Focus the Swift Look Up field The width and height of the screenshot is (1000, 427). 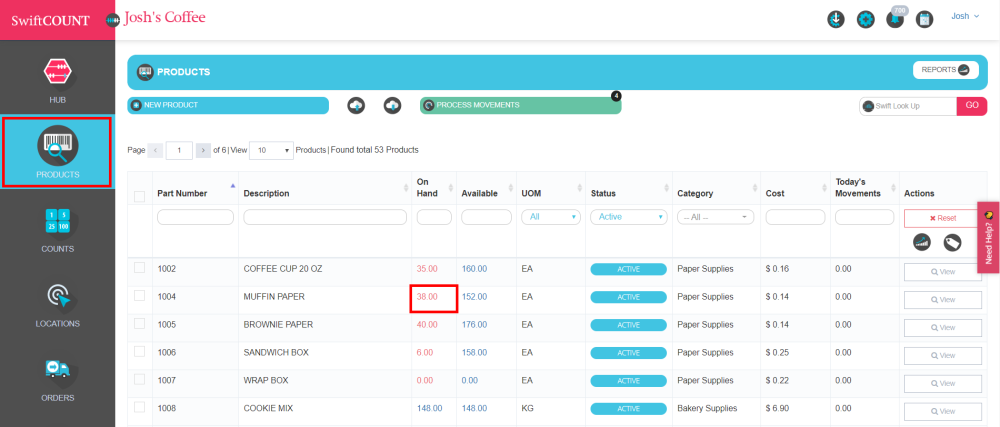908,106
